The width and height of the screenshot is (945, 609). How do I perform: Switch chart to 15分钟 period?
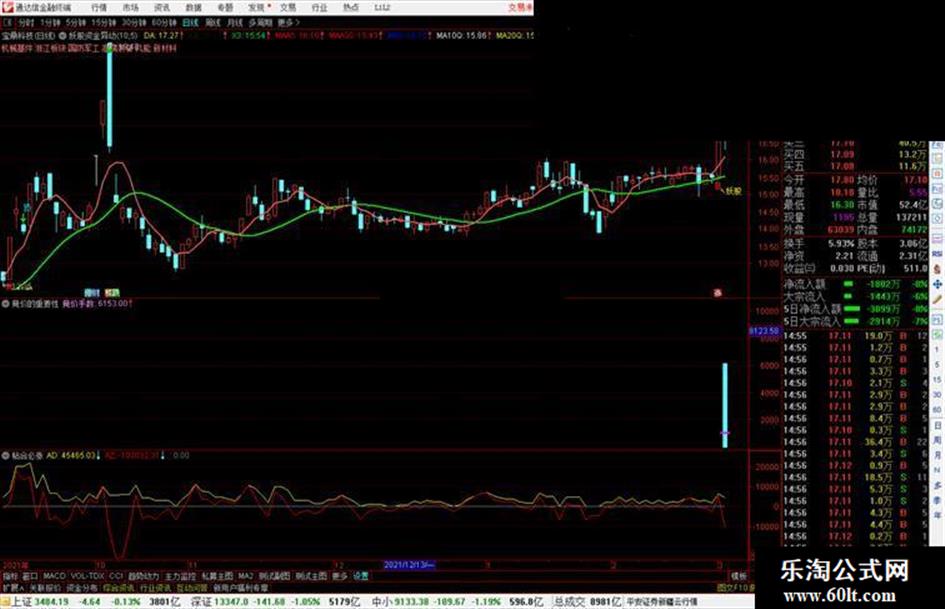pos(104,22)
